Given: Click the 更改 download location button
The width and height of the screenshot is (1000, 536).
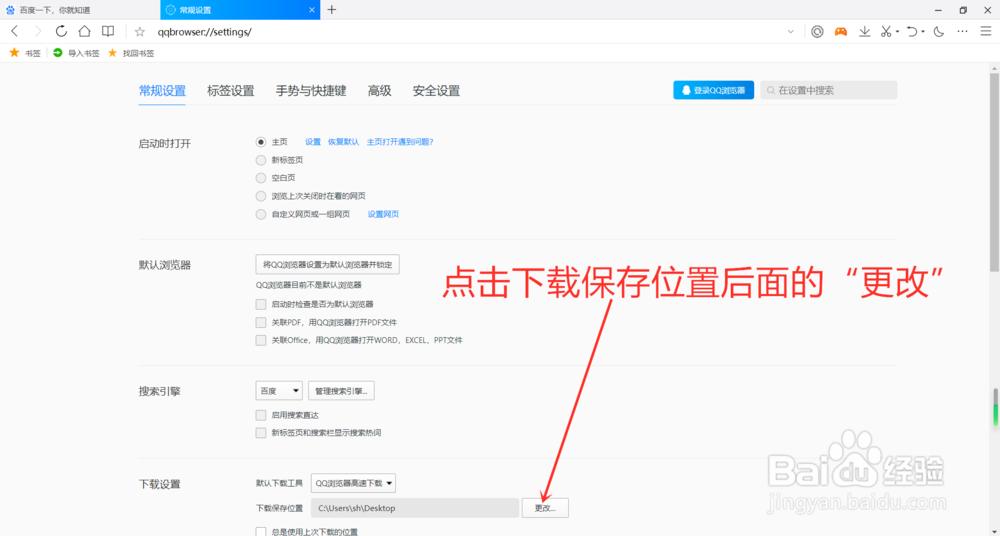Looking at the screenshot, I should (545, 508).
